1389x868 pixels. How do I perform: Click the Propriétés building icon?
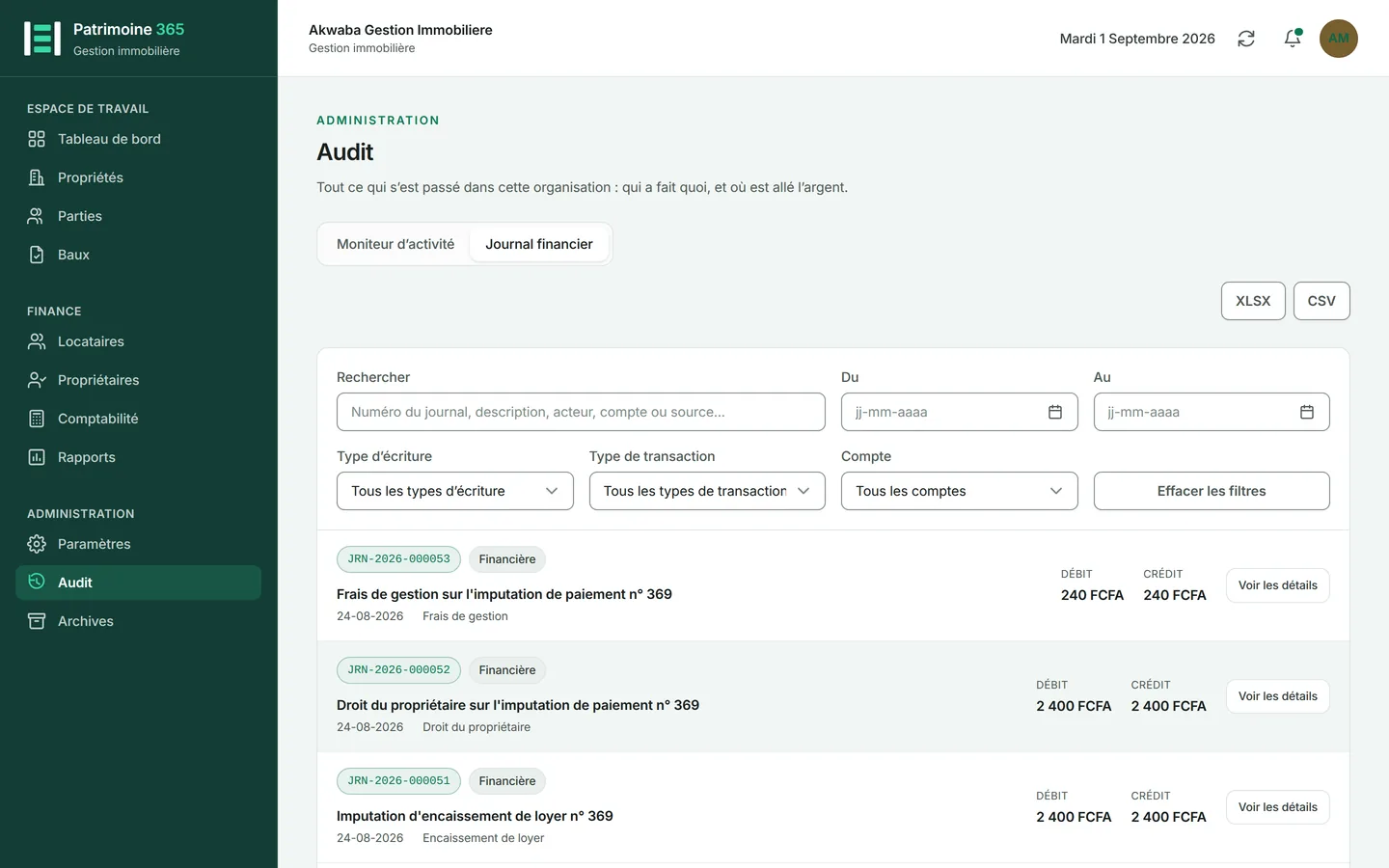[x=37, y=177]
